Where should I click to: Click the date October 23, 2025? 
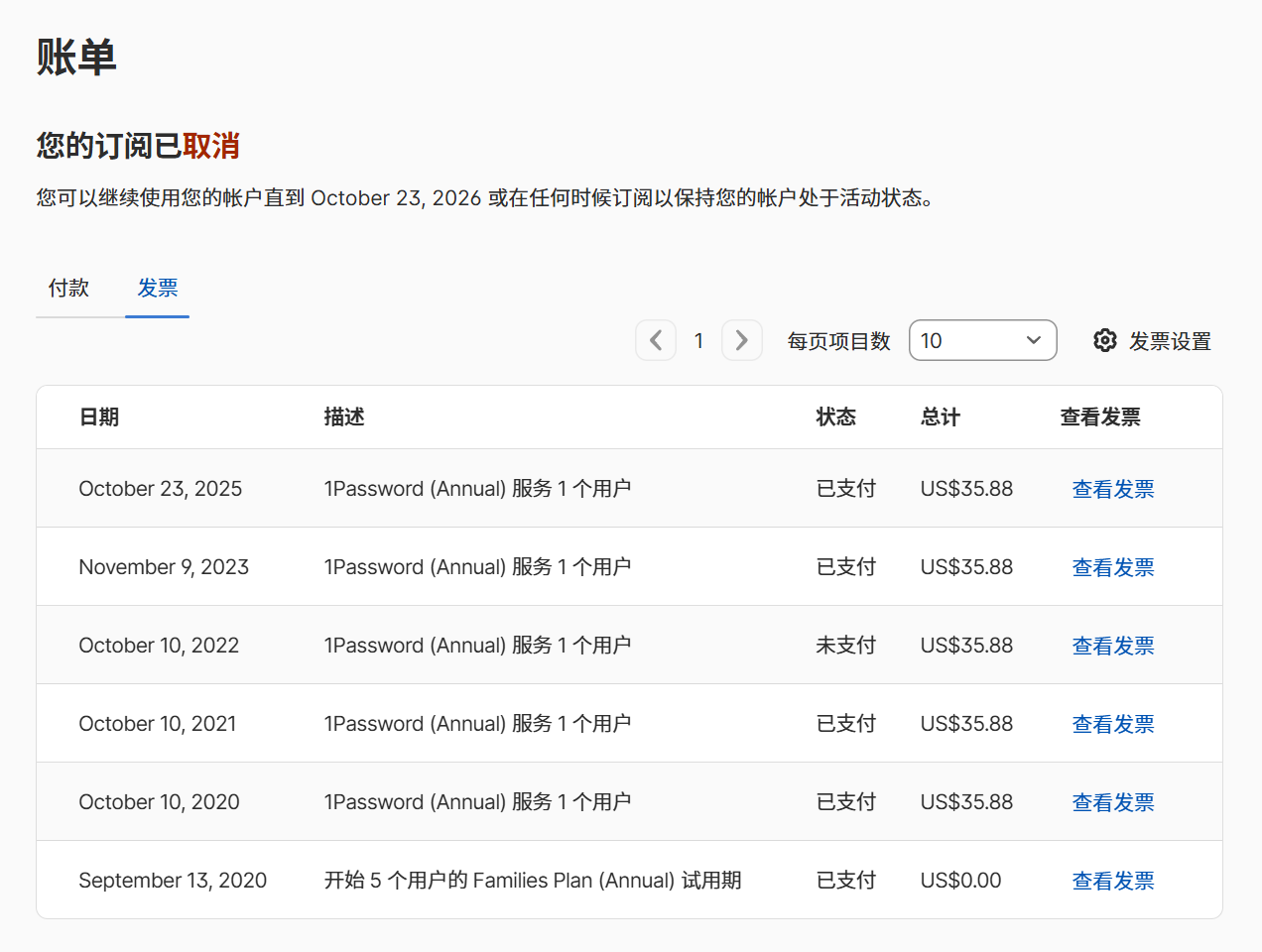pyautogui.click(x=161, y=489)
